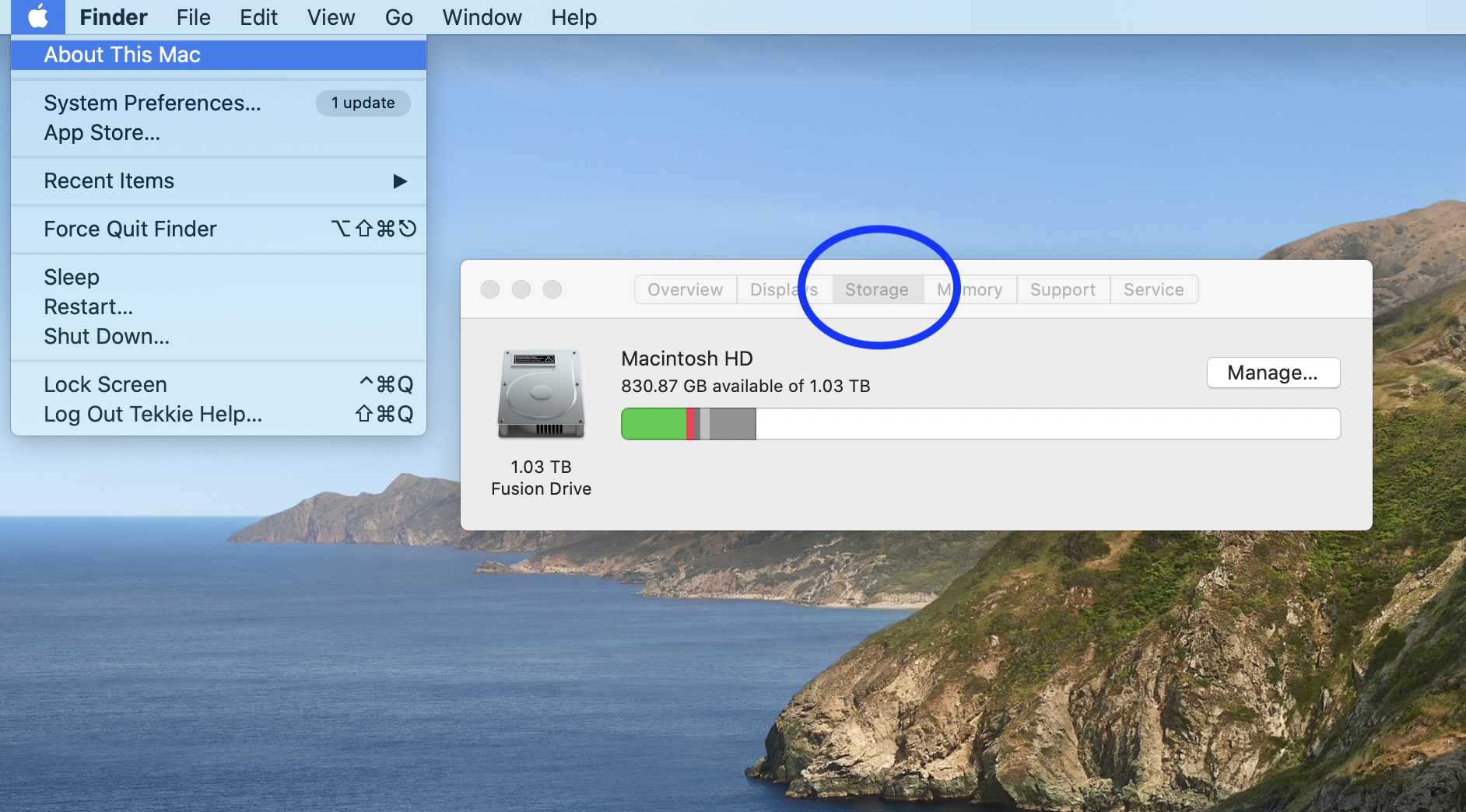Screen dimensions: 1466x812
Task: Open the Window menu
Action: (x=482, y=17)
